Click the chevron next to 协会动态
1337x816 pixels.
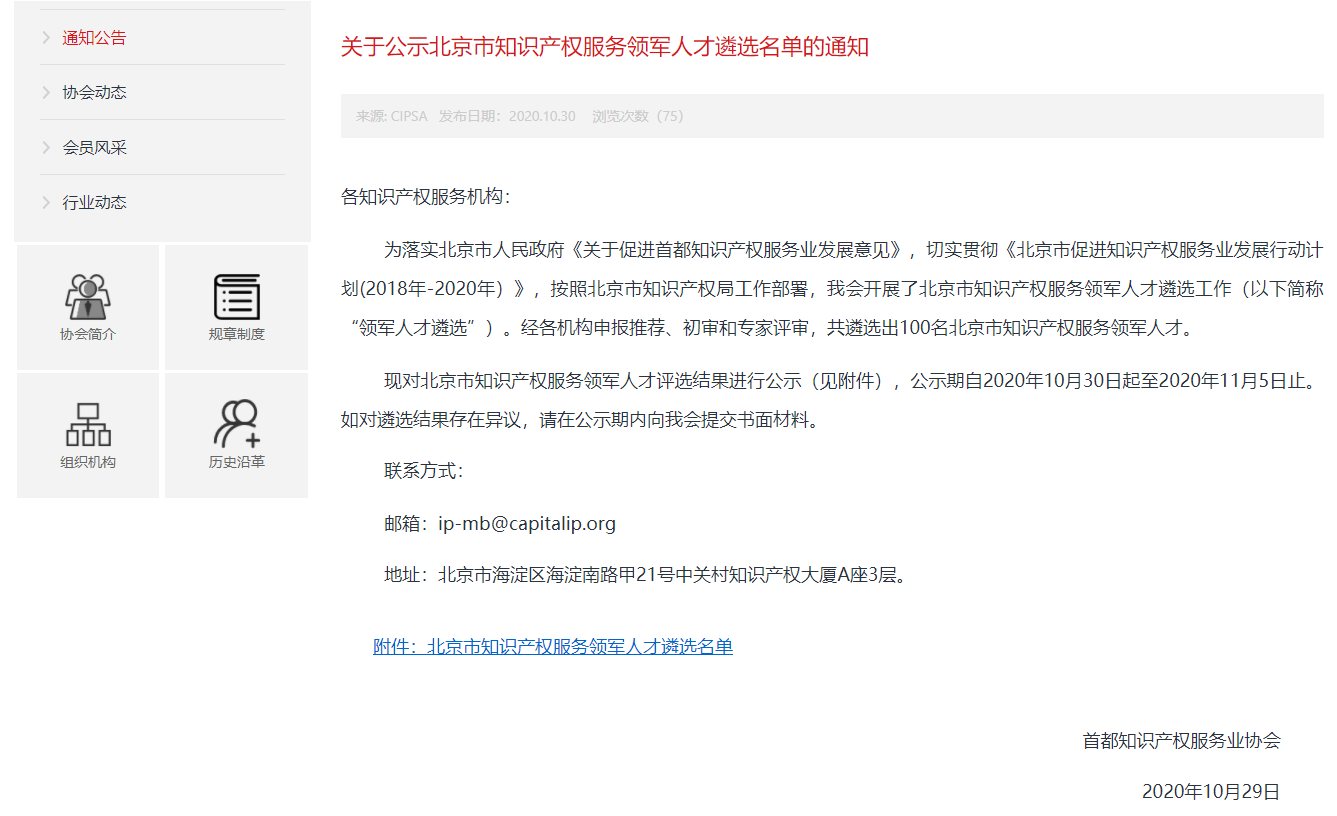(46, 93)
